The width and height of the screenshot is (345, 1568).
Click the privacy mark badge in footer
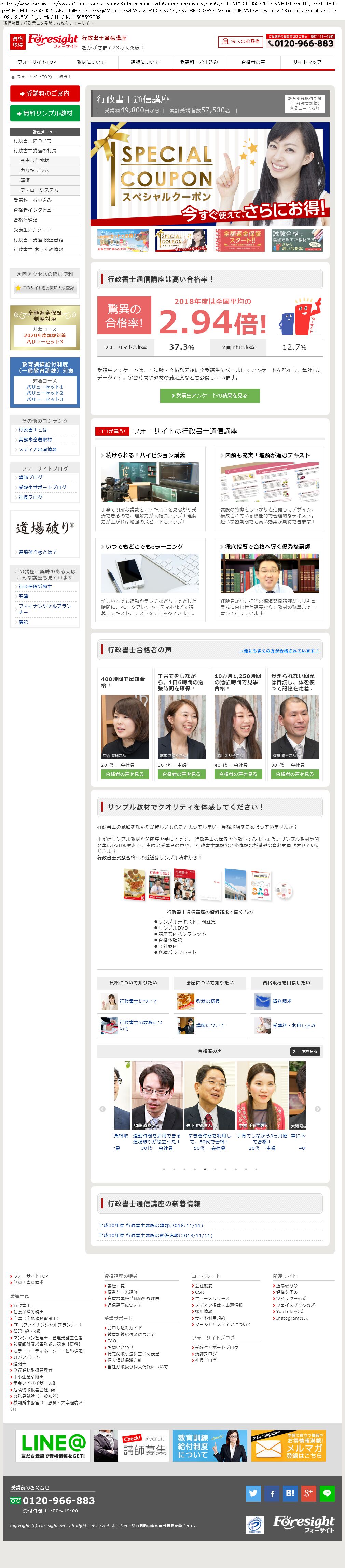coord(255,1524)
